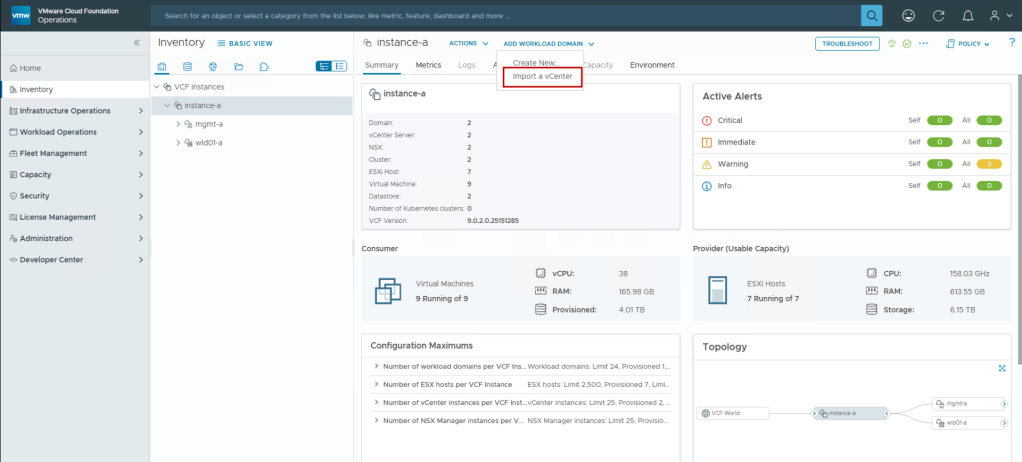1022x462 pixels.
Task: Open the user account menu
Action: coord(998,16)
